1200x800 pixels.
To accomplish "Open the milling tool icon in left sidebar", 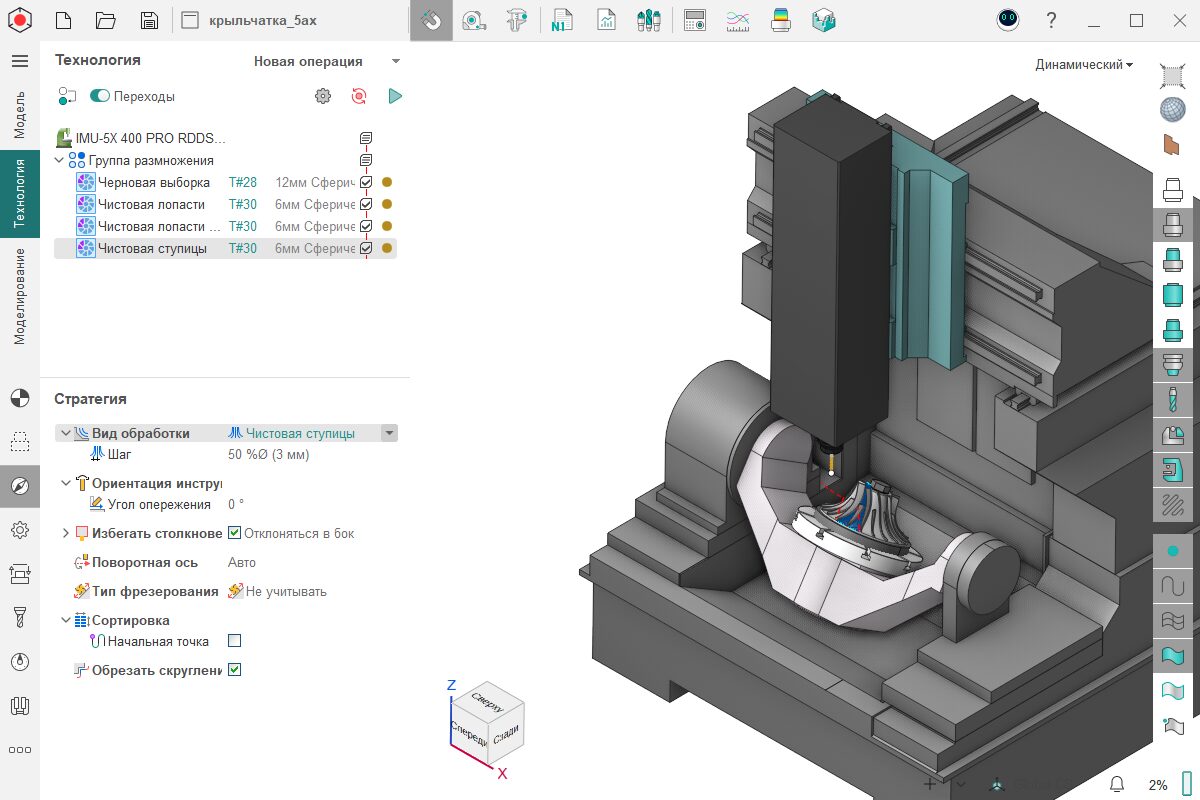I will [19, 617].
